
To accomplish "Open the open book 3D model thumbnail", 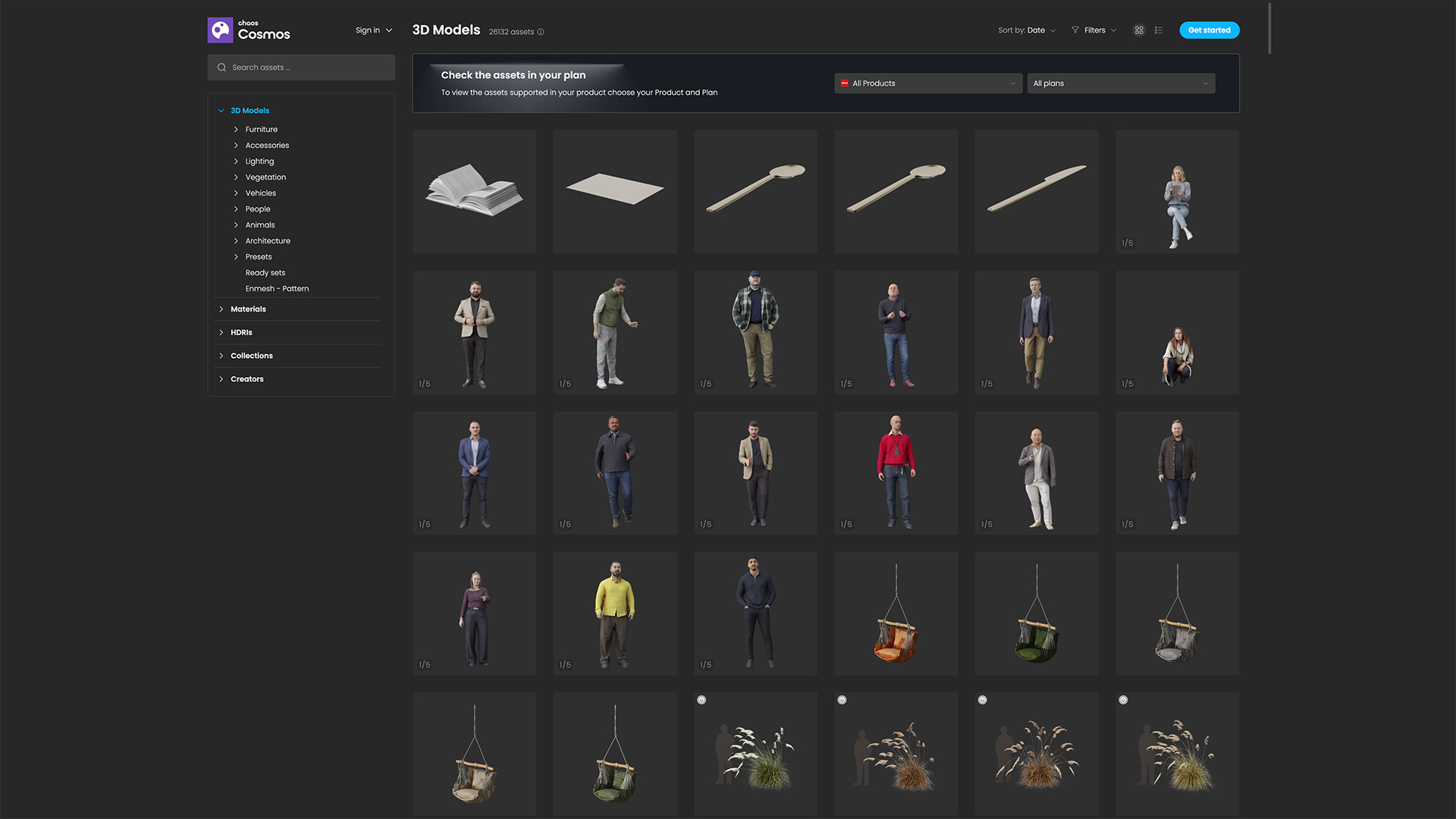I will pos(474,191).
